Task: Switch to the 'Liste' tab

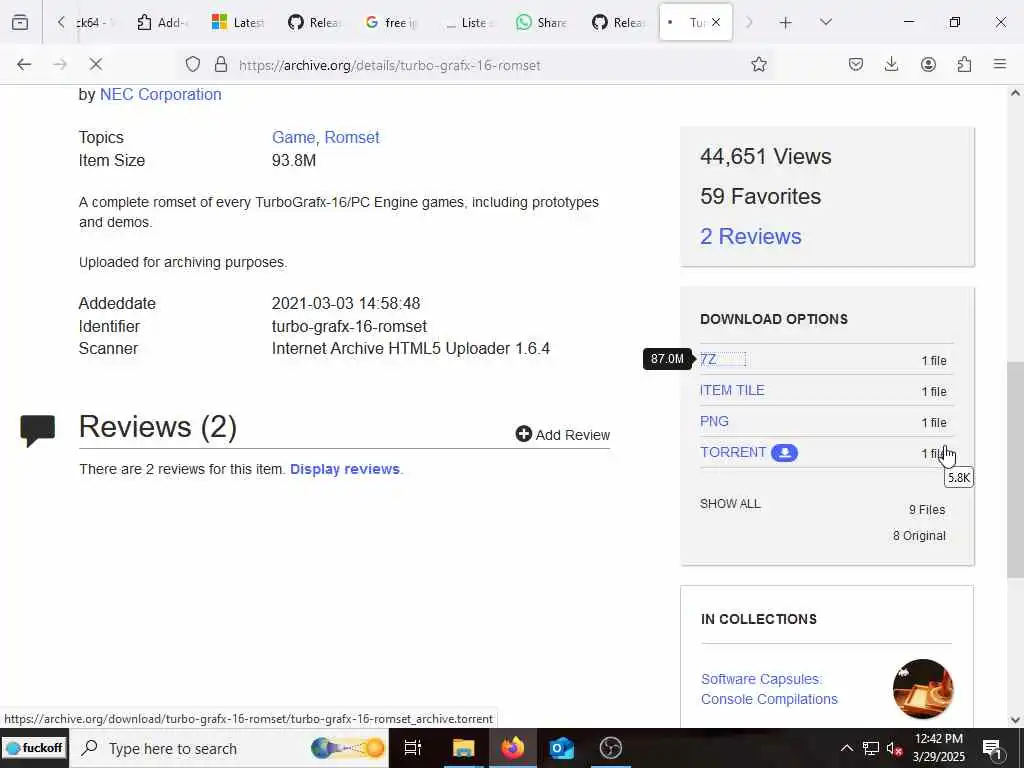Action: click(x=467, y=22)
